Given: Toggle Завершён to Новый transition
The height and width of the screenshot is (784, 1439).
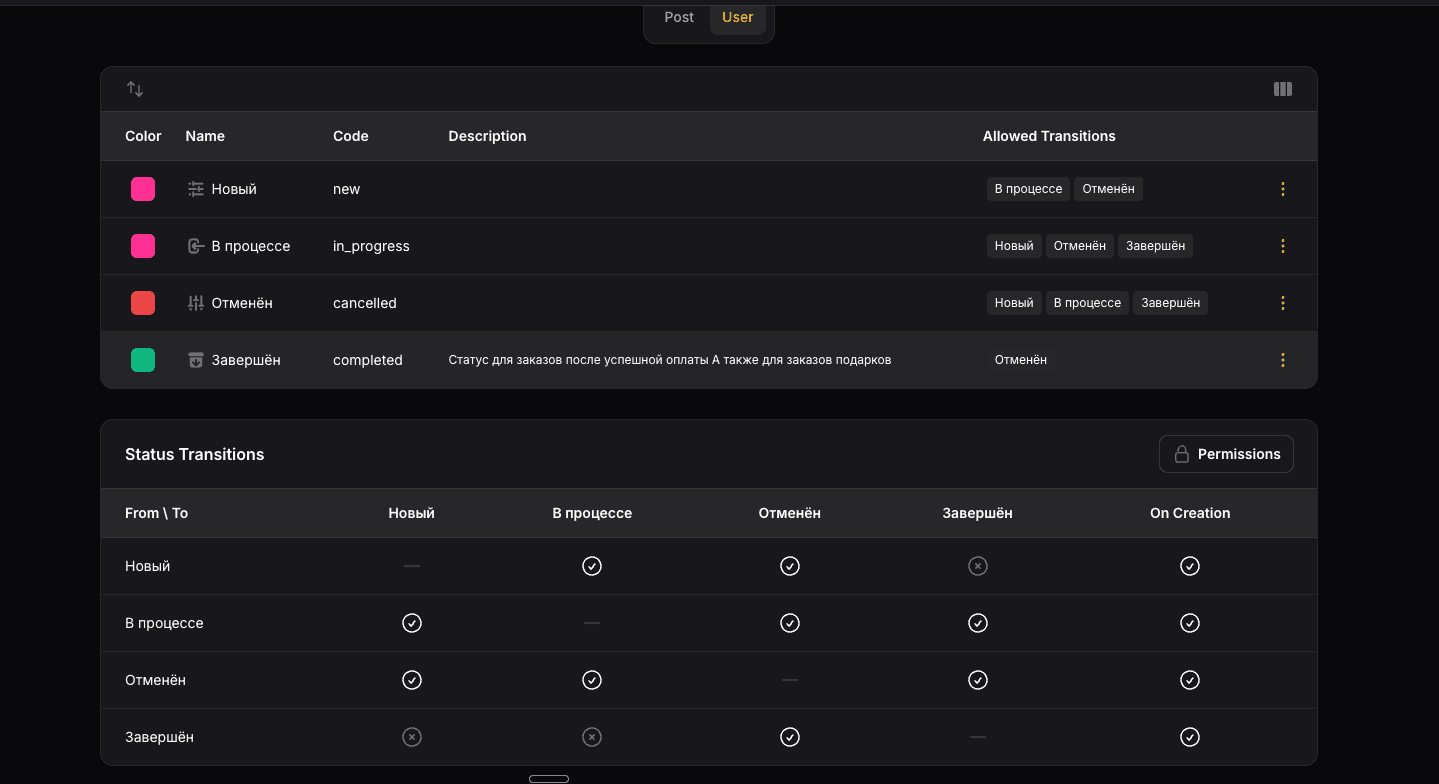Looking at the screenshot, I should pos(412,737).
